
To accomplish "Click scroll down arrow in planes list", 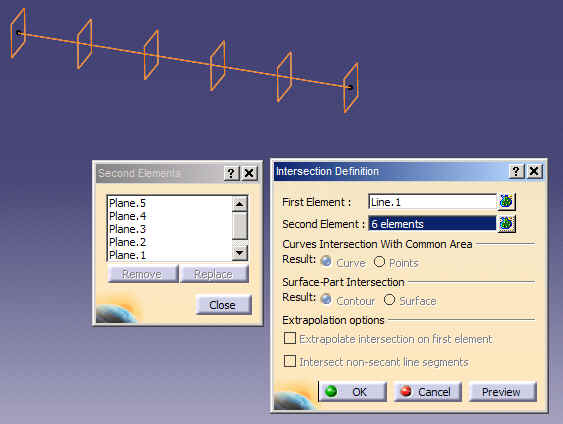I will click(239, 253).
